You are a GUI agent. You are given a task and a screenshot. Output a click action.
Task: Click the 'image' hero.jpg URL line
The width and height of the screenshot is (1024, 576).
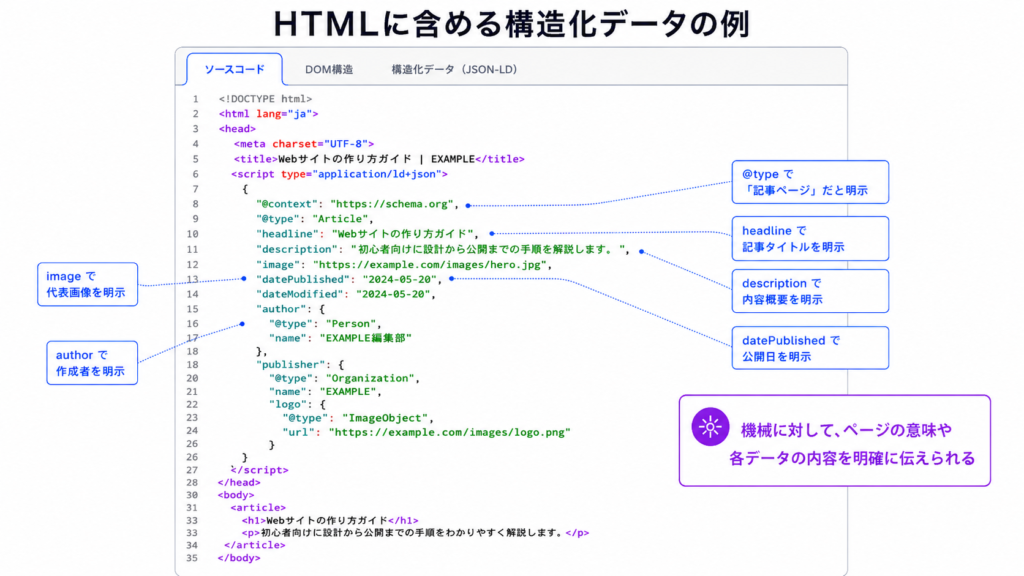404,264
